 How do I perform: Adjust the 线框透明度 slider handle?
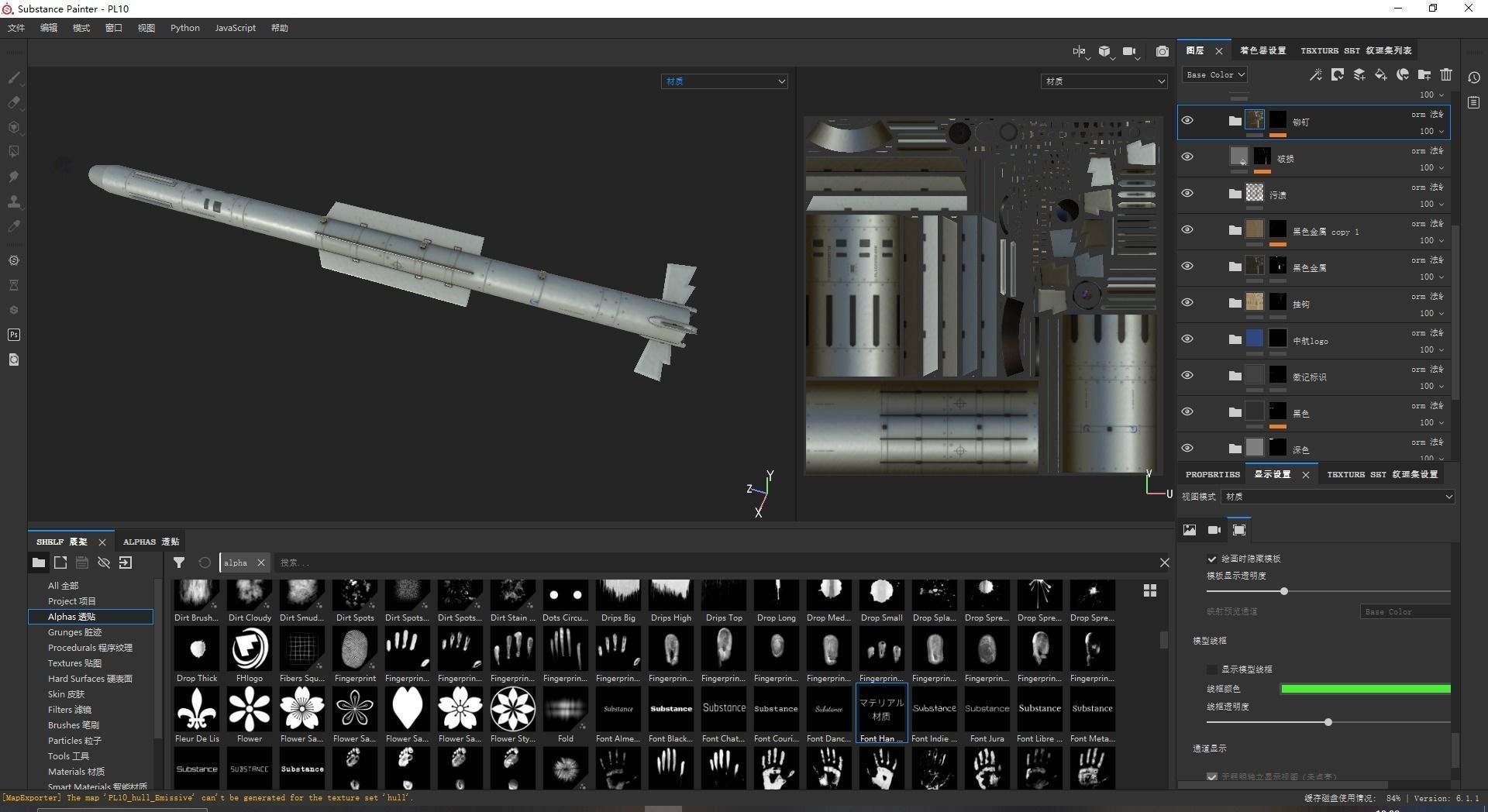[x=1328, y=722]
